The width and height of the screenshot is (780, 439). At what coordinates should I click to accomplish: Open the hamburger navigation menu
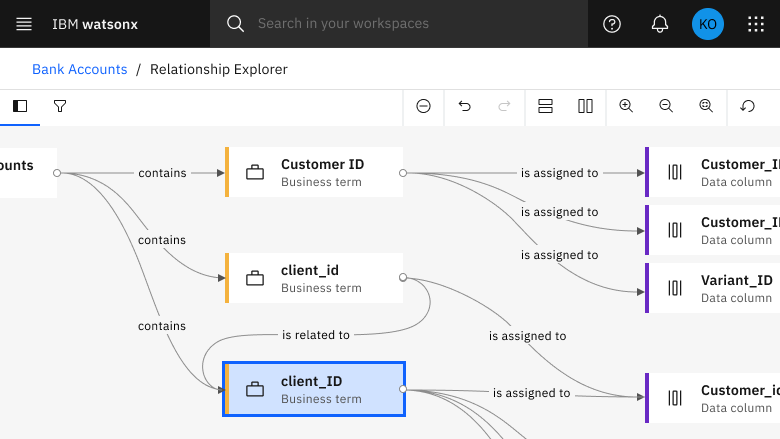24,24
